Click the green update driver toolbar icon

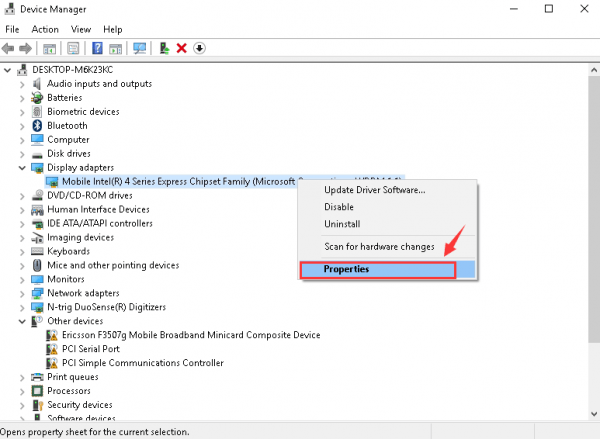pyautogui.click(x=164, y=47)
